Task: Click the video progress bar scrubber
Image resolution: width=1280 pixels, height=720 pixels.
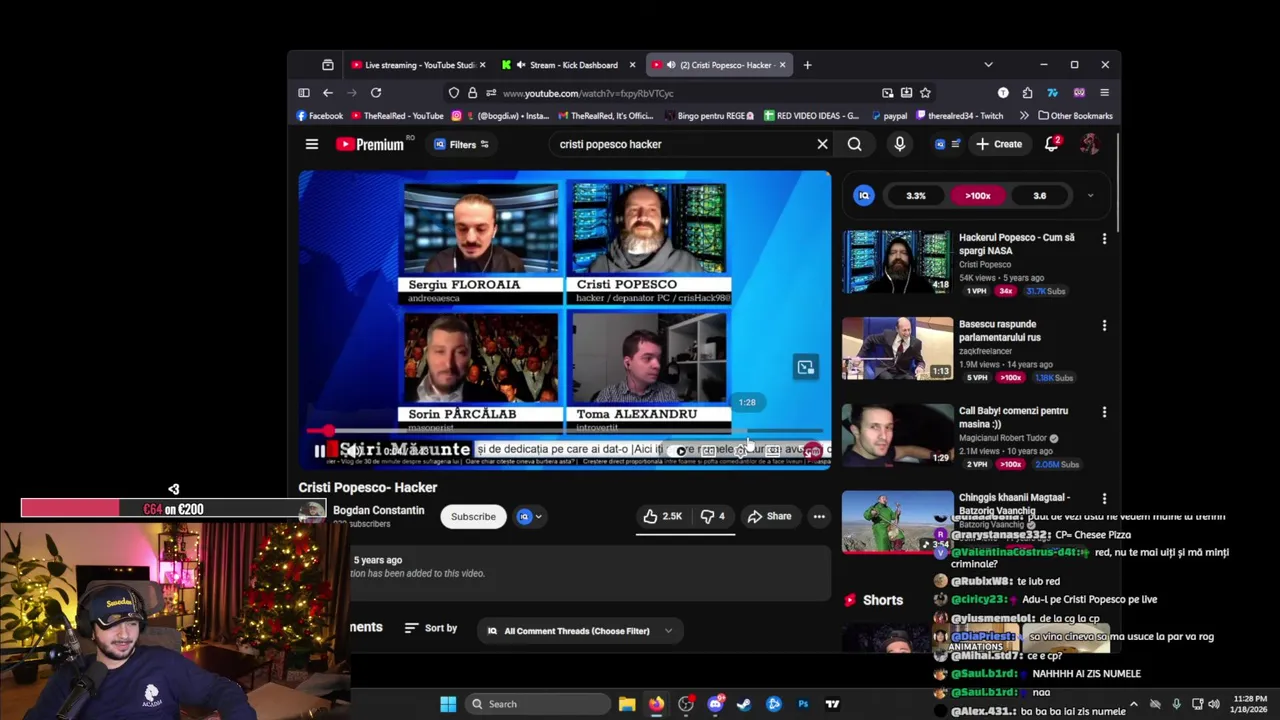Action: [328, 431]
